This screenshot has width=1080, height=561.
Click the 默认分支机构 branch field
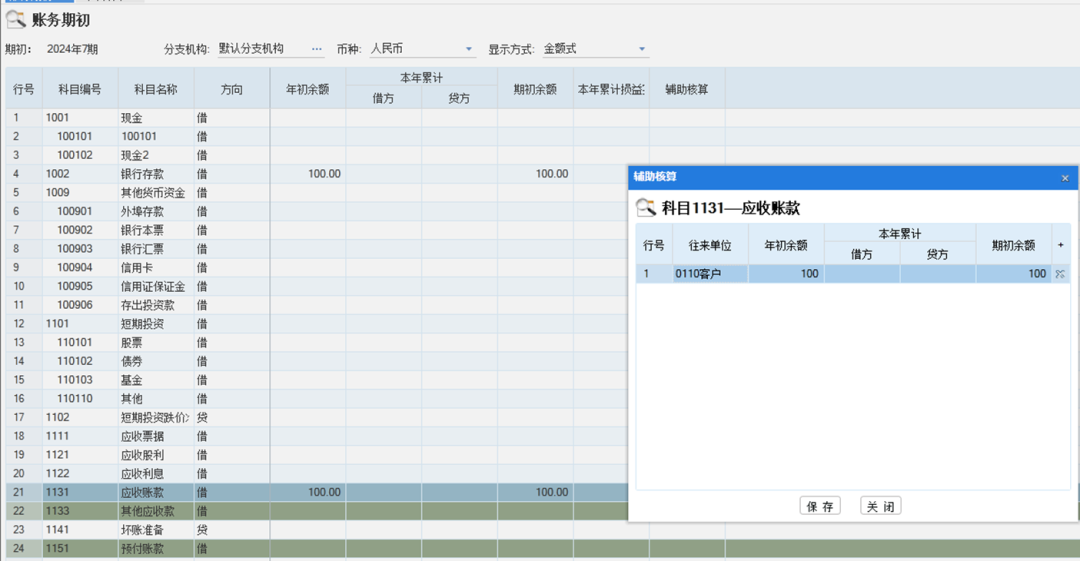pos(260,49)
